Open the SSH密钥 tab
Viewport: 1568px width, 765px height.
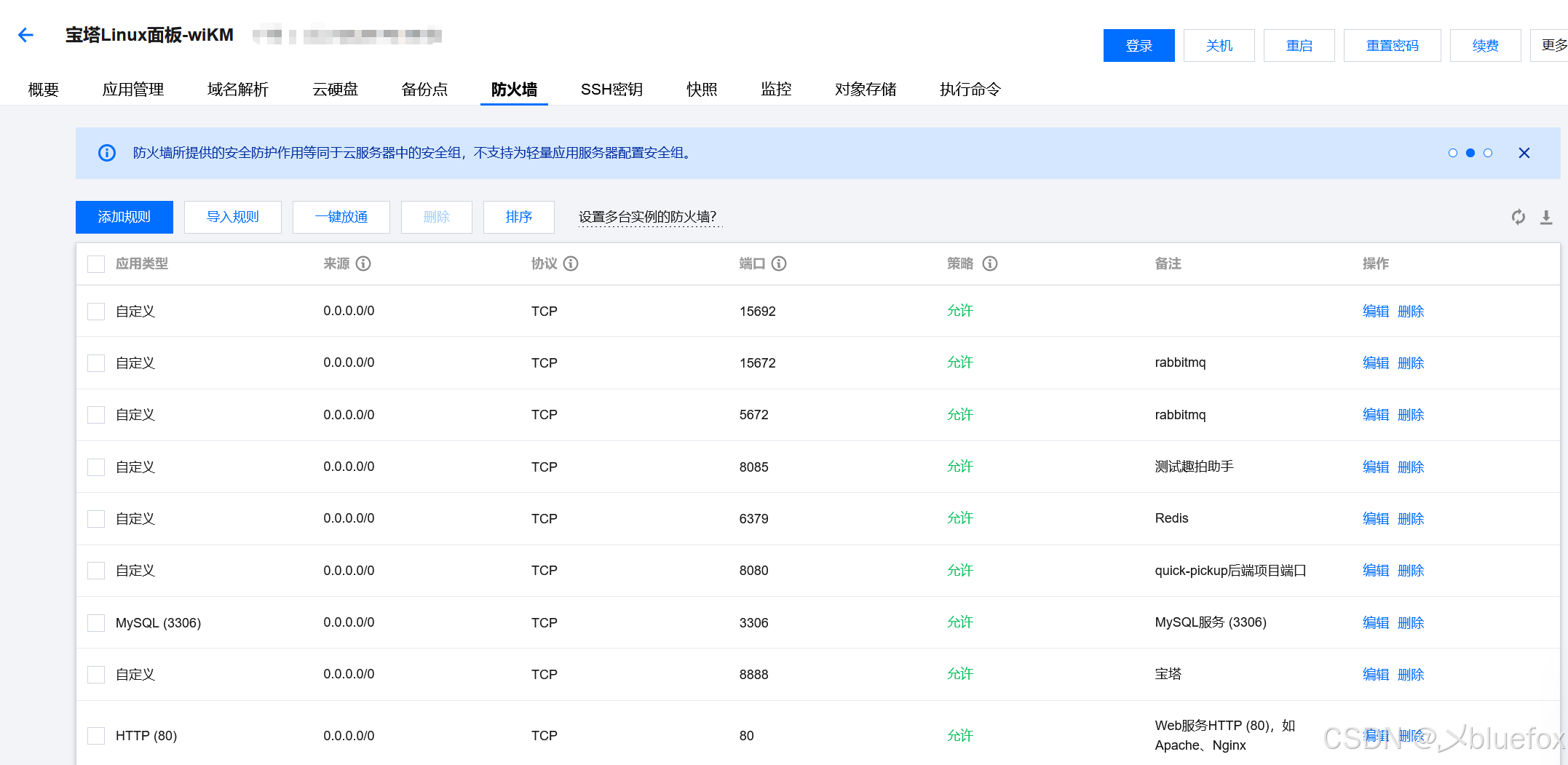point(611,90)
